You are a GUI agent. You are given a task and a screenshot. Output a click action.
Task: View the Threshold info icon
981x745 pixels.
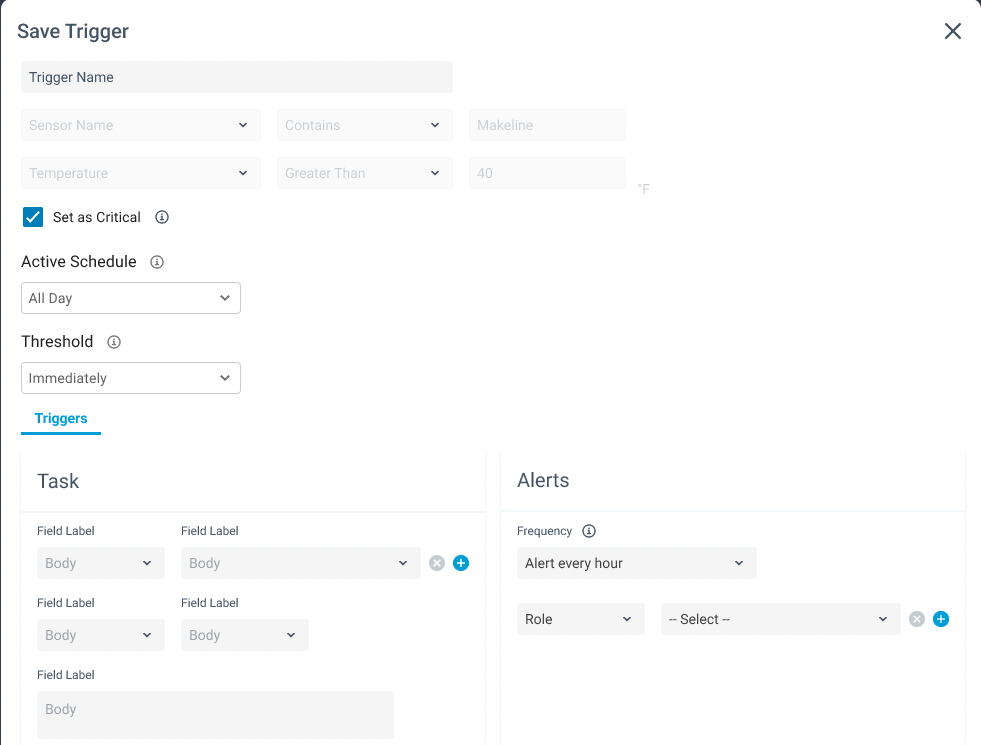point(113,342)
